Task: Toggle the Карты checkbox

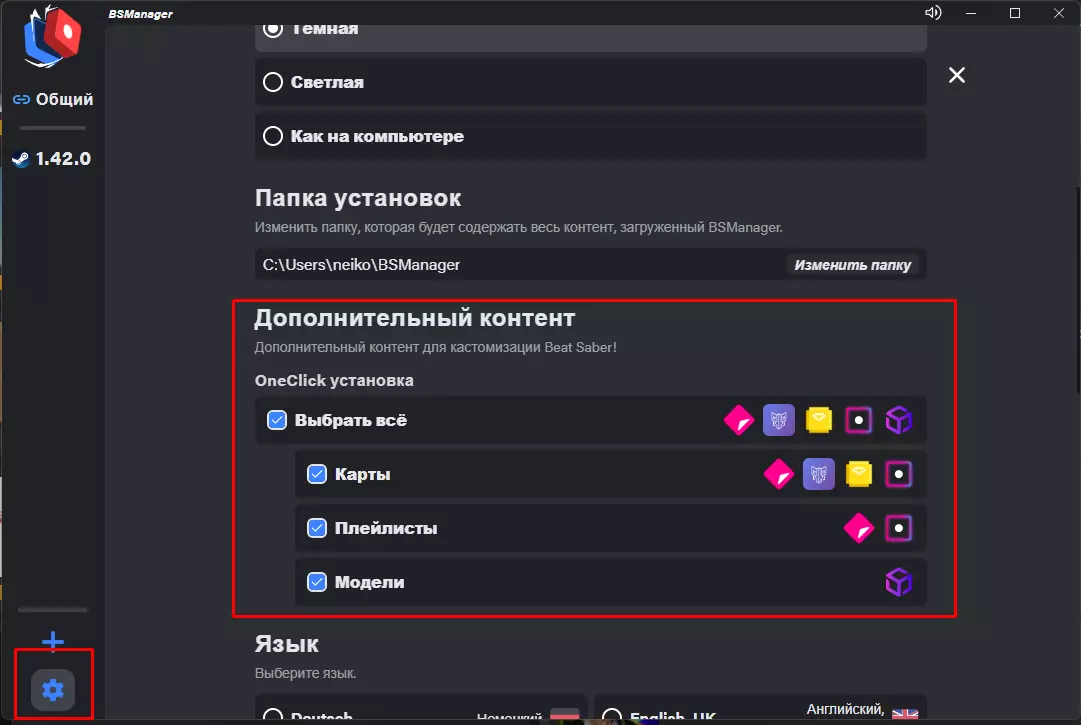Action: tap(317, 474)
